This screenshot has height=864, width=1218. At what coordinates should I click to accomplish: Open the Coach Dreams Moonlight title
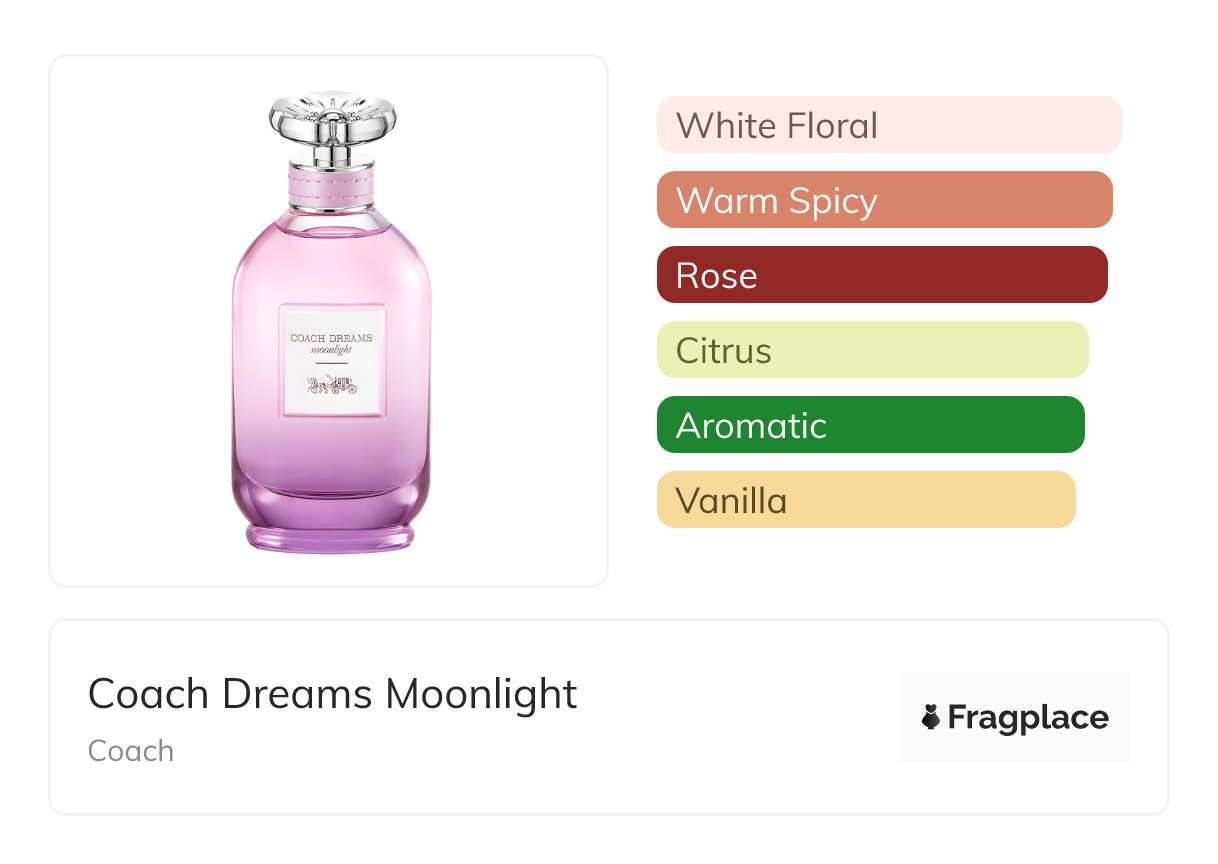(333, 693)
